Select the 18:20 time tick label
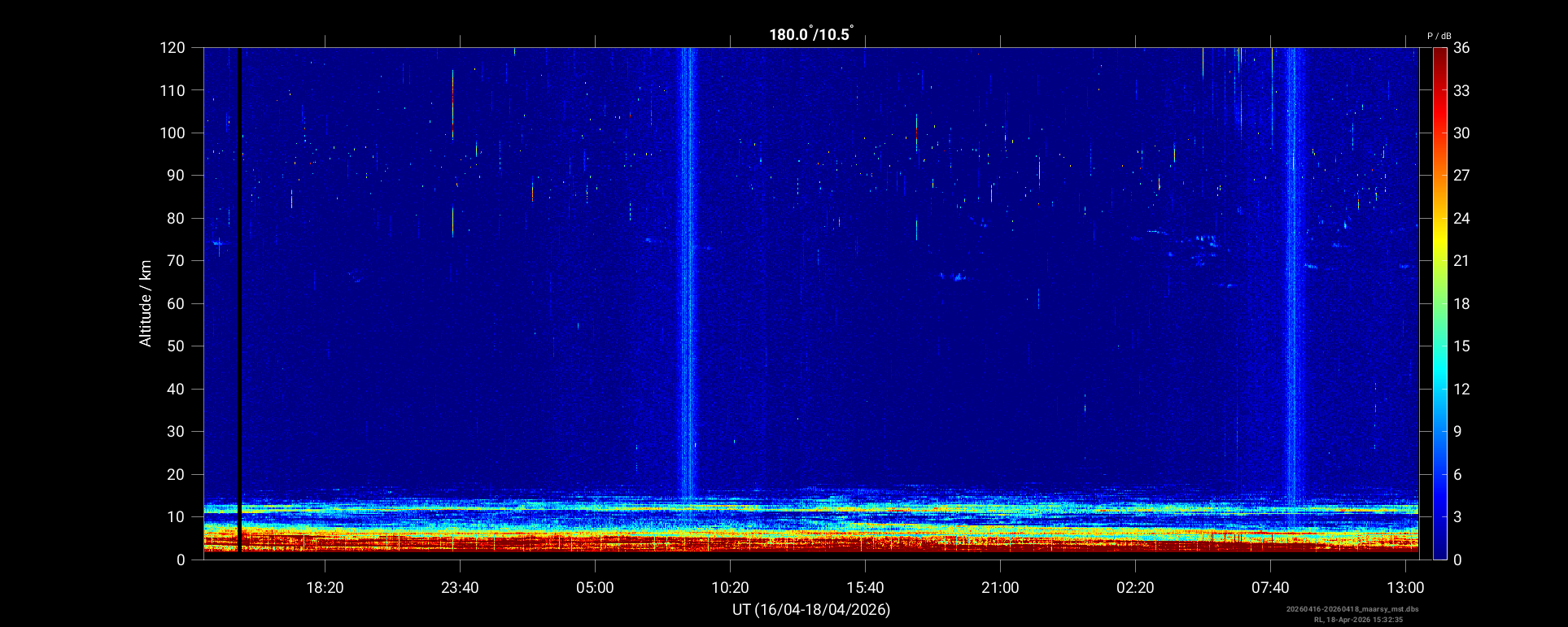Viewport: 1568px width, 627px height. pos(325,587)
